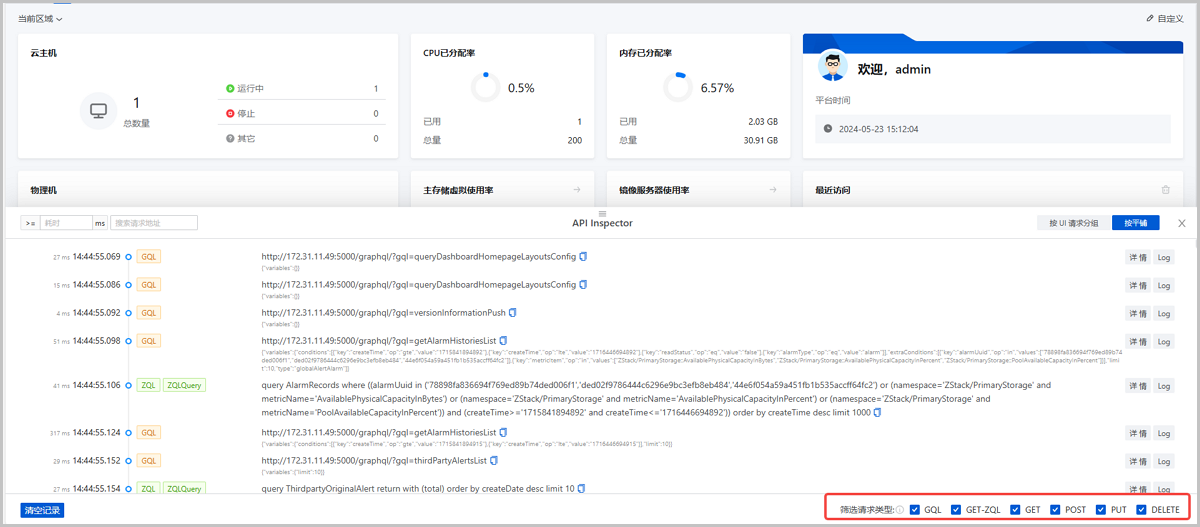Image resolution: width=1200 pixels, height=527 pixels.
Task: Click the customize pencil icon
Action: click(x=1150, y=19)
